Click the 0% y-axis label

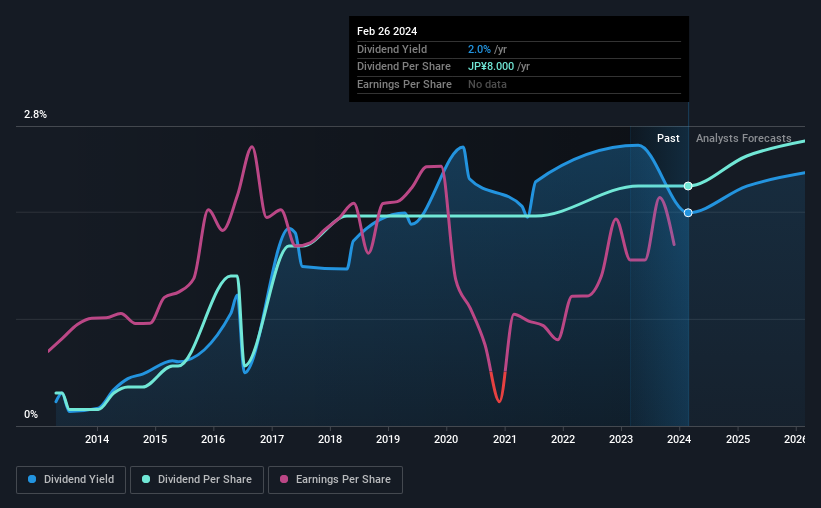tap(31, 414)
